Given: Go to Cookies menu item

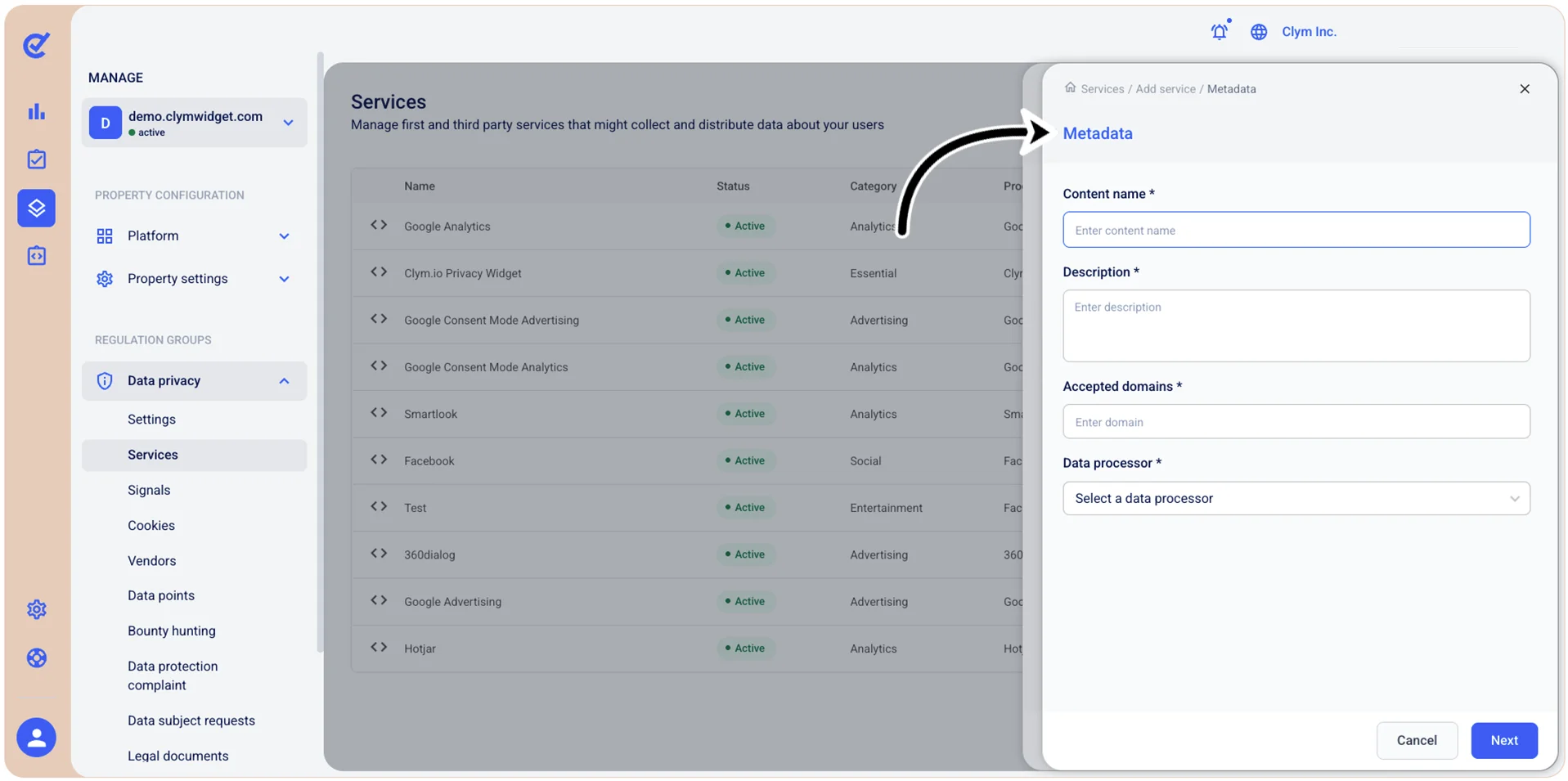Looking at the screenshot, I should point(151,525).
